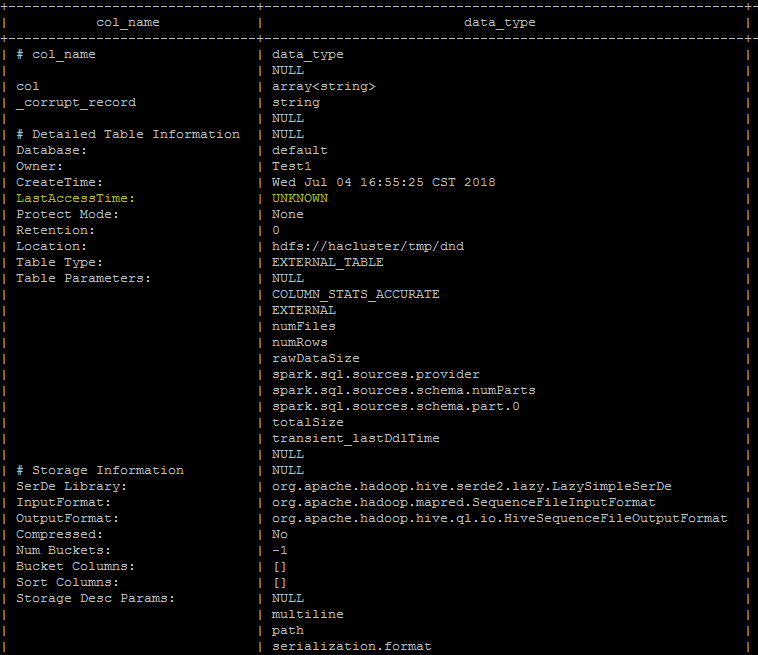Screen dimensions: 758x655
Task: Select HiveSequenceFileOutputFormat class name
Action: [499, 518]
